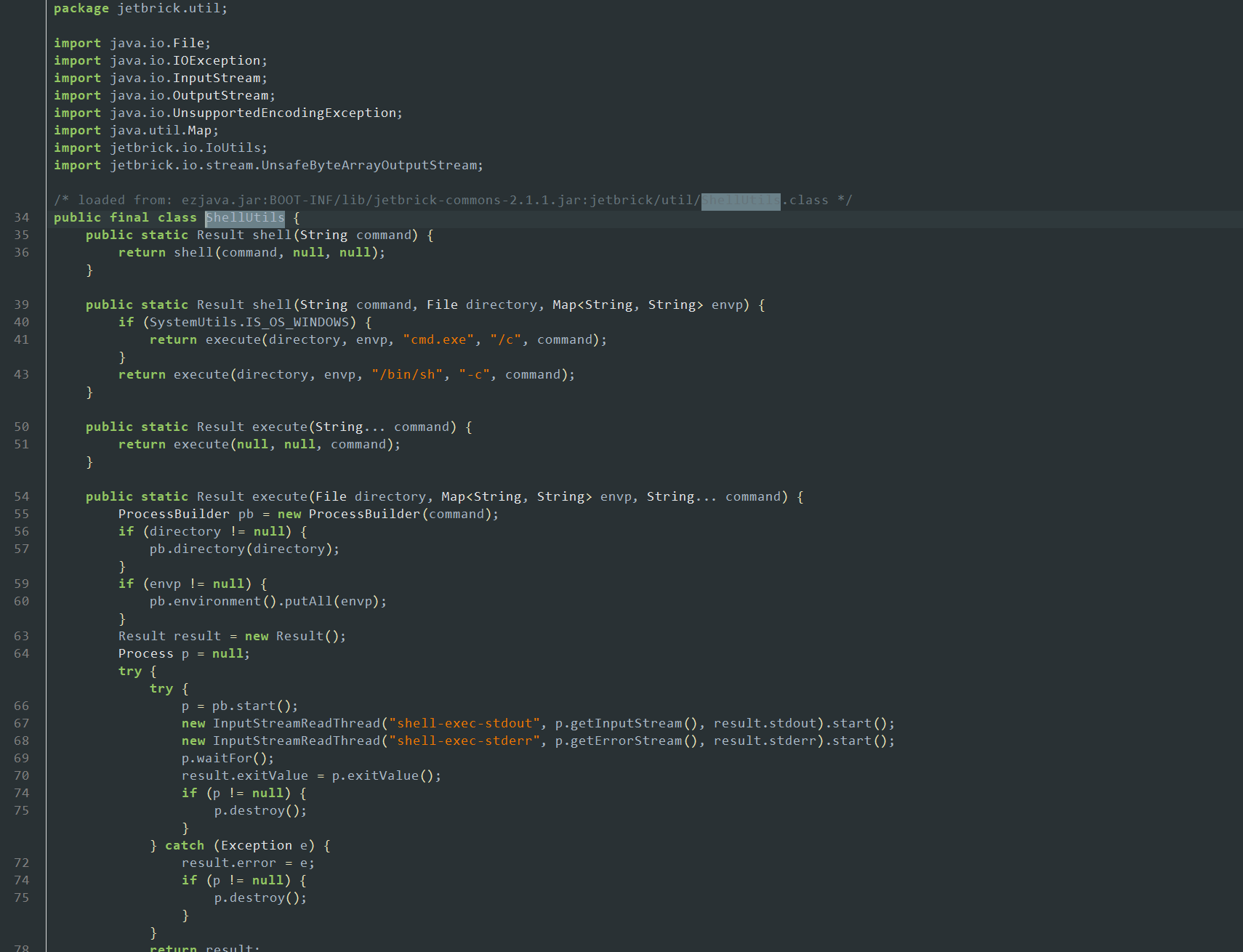Viewport: 1243px width, 952px height.
Task: Click the highlighted ShellUtils in the comment path
Action: pos(741,200)
